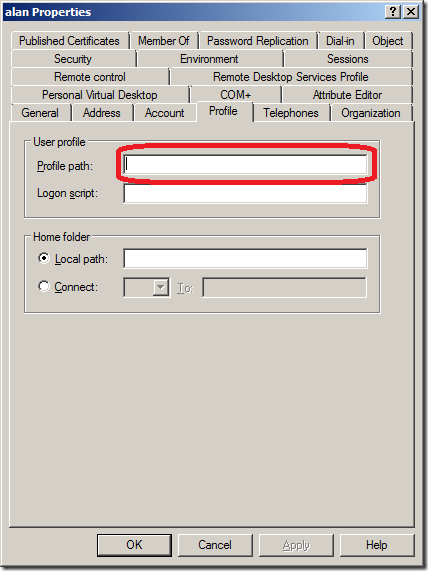Screen dimensions: 428x571
Task: Click into the Logon script field
Action: click(245, 193)
